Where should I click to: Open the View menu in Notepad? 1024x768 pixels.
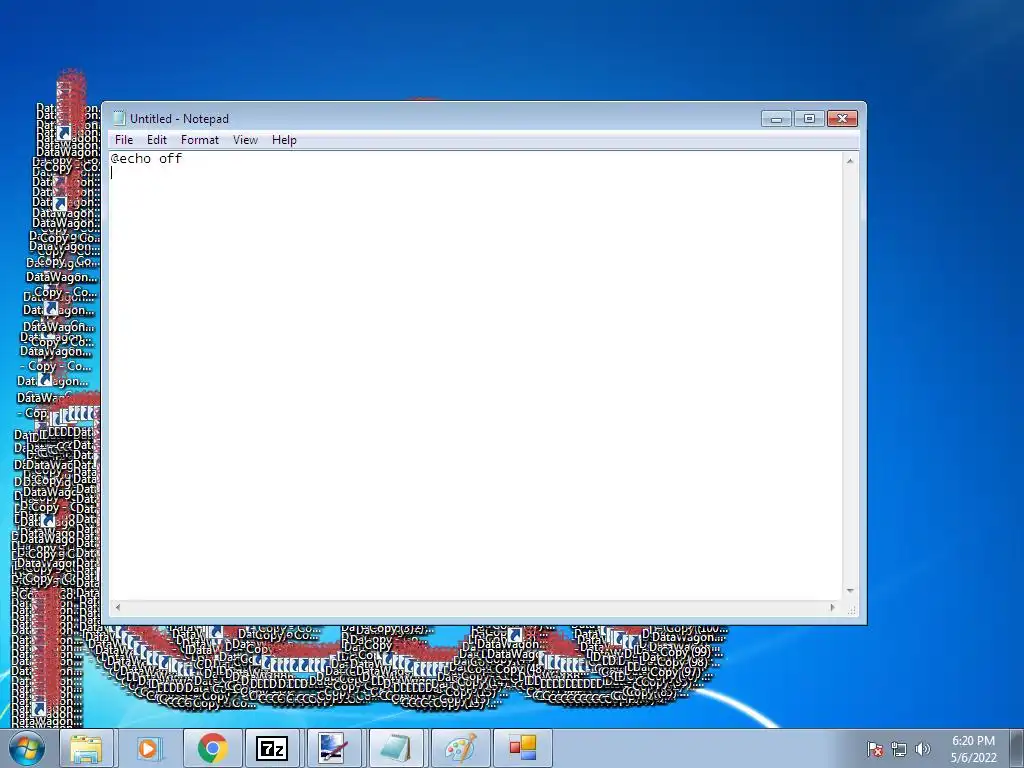tap(245, 140)
